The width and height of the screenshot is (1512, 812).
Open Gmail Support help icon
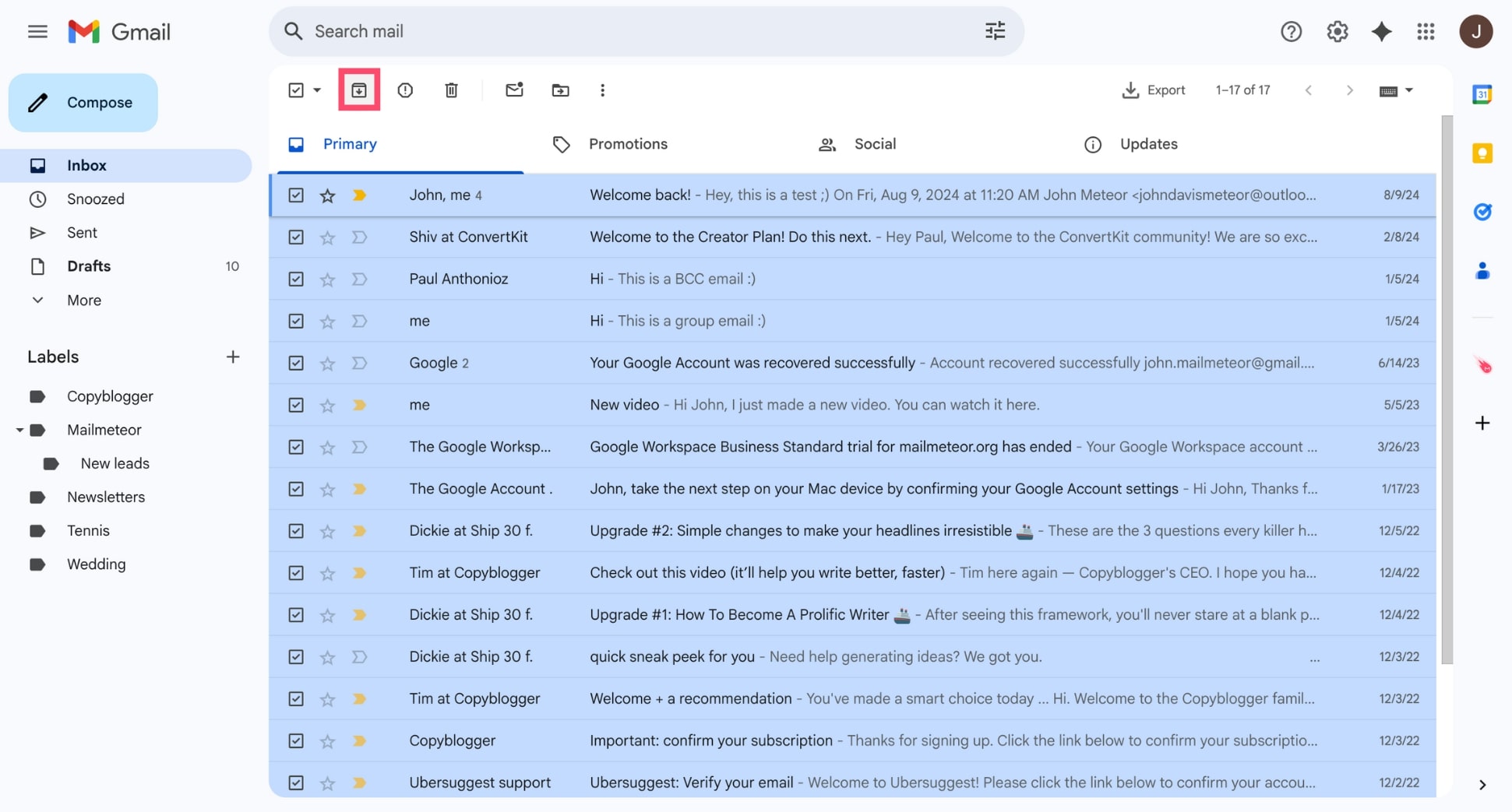pyautogui.click(x=1291, y=31)
